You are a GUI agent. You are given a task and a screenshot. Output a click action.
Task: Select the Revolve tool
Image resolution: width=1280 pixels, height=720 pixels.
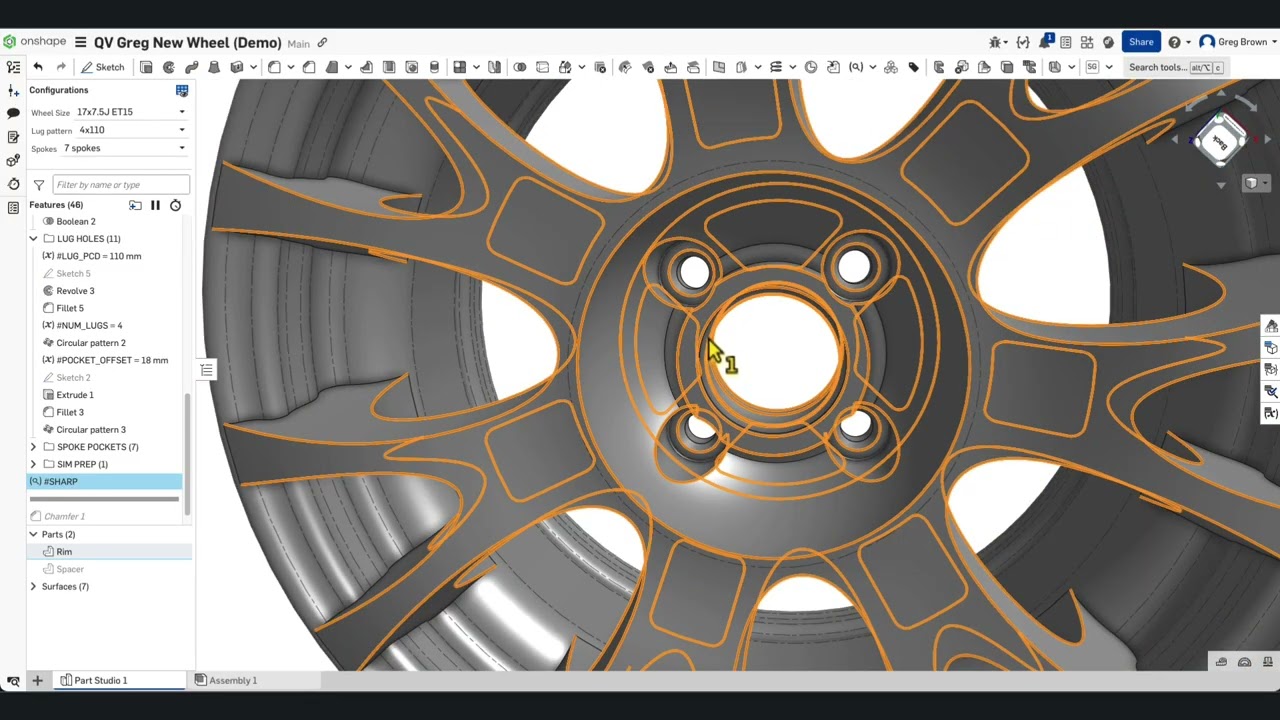click(168, 67)
